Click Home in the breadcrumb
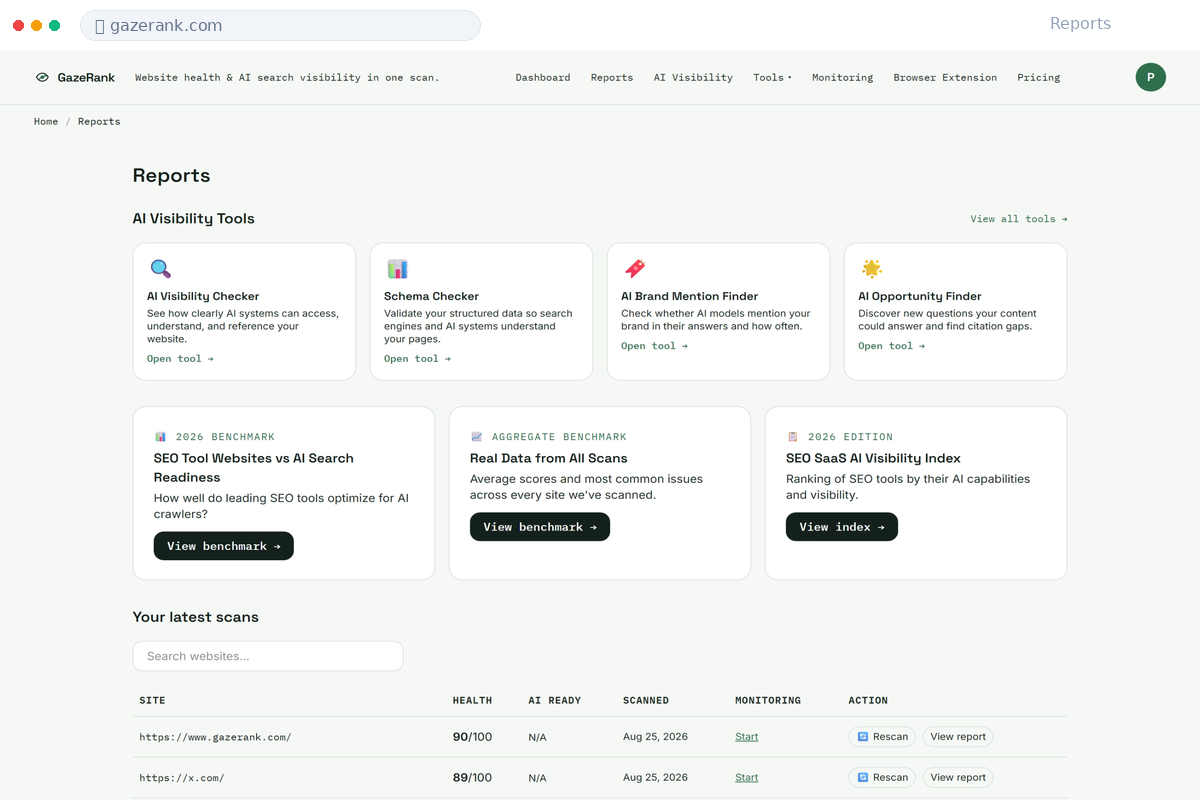 coord(46,121)
